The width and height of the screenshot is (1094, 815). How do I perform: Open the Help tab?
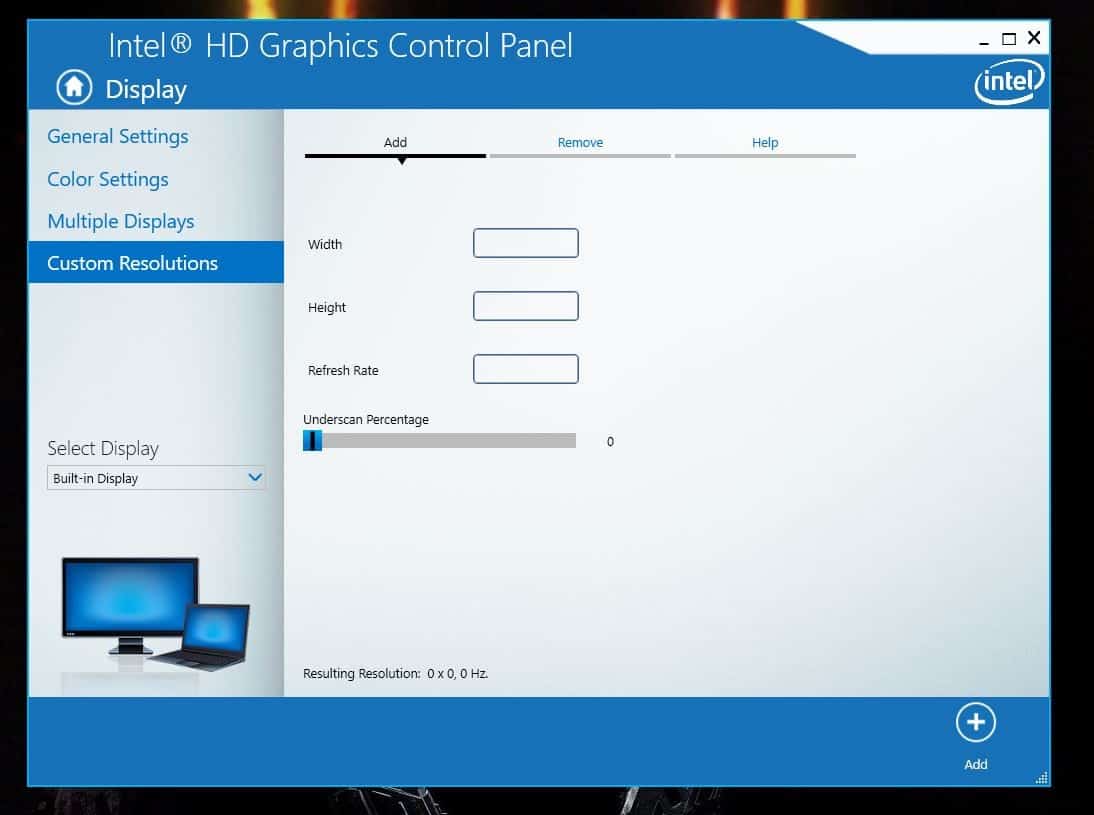(x=765, y=142)
